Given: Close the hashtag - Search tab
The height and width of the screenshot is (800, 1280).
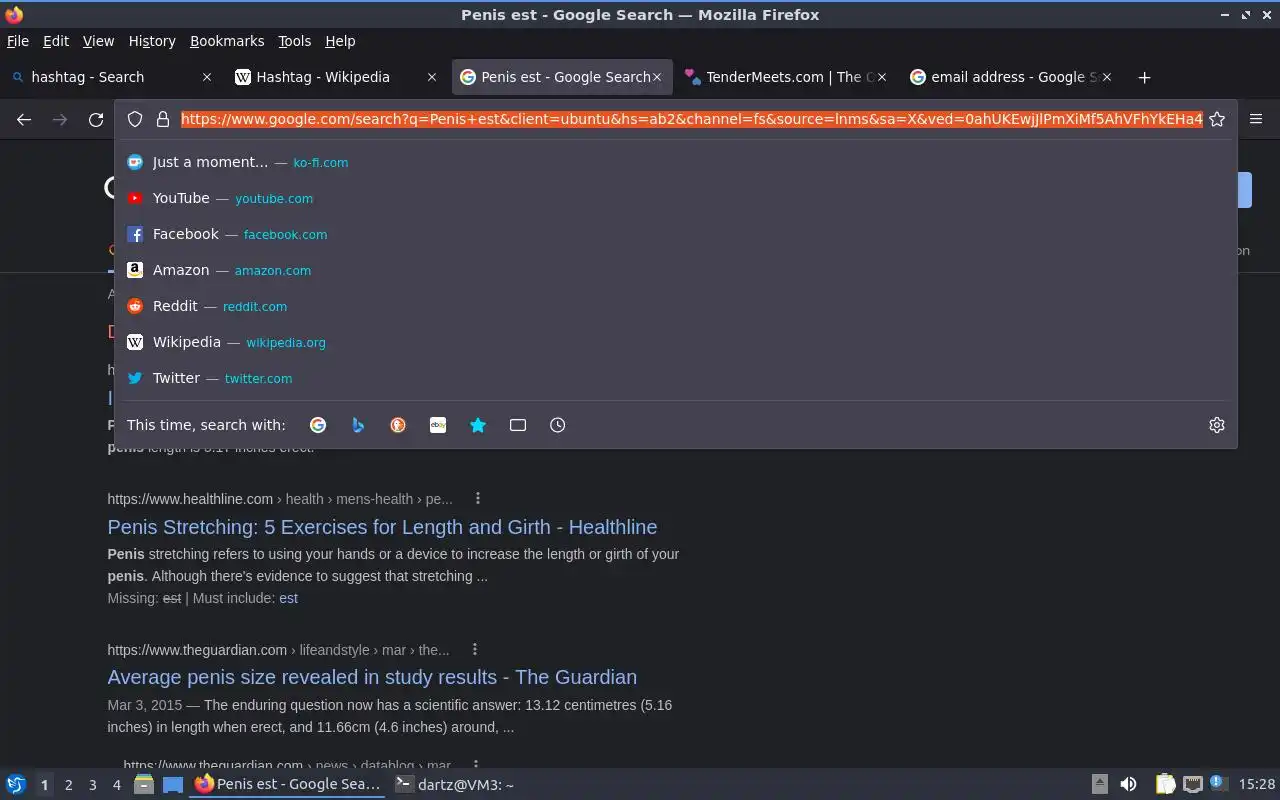Looking at the screenshot, I should (x=207, y=77).
